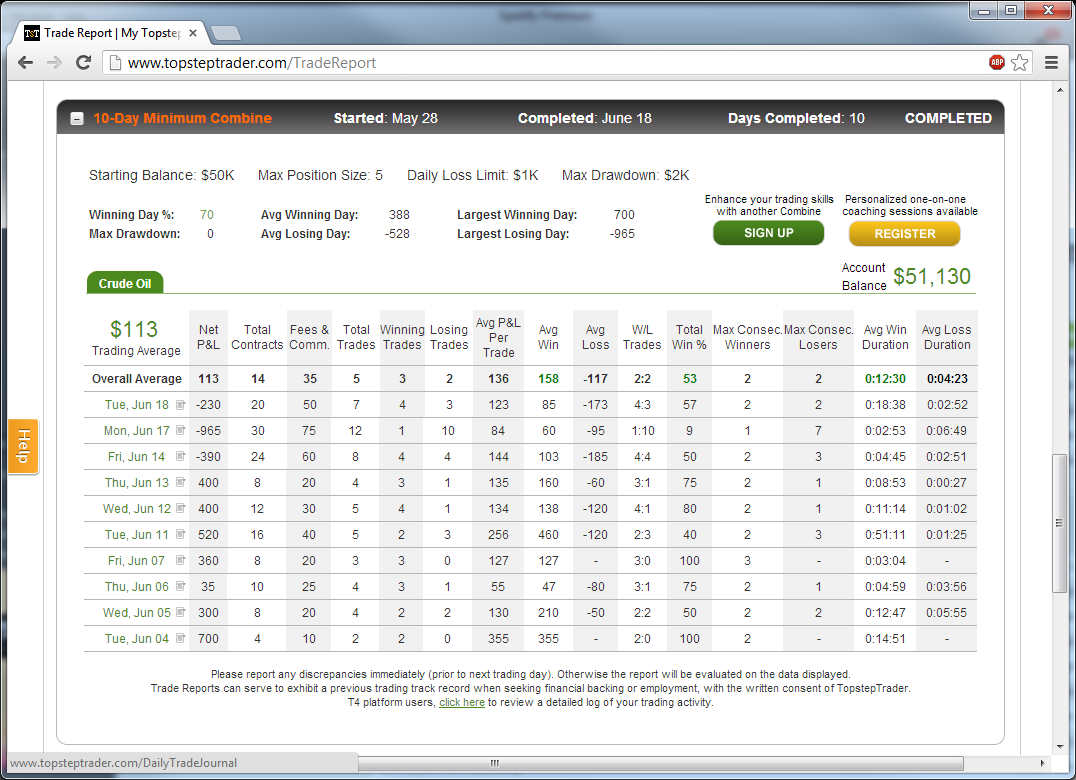Open the journal icon for Fri, Jun 14

click(x=180, y=456)
